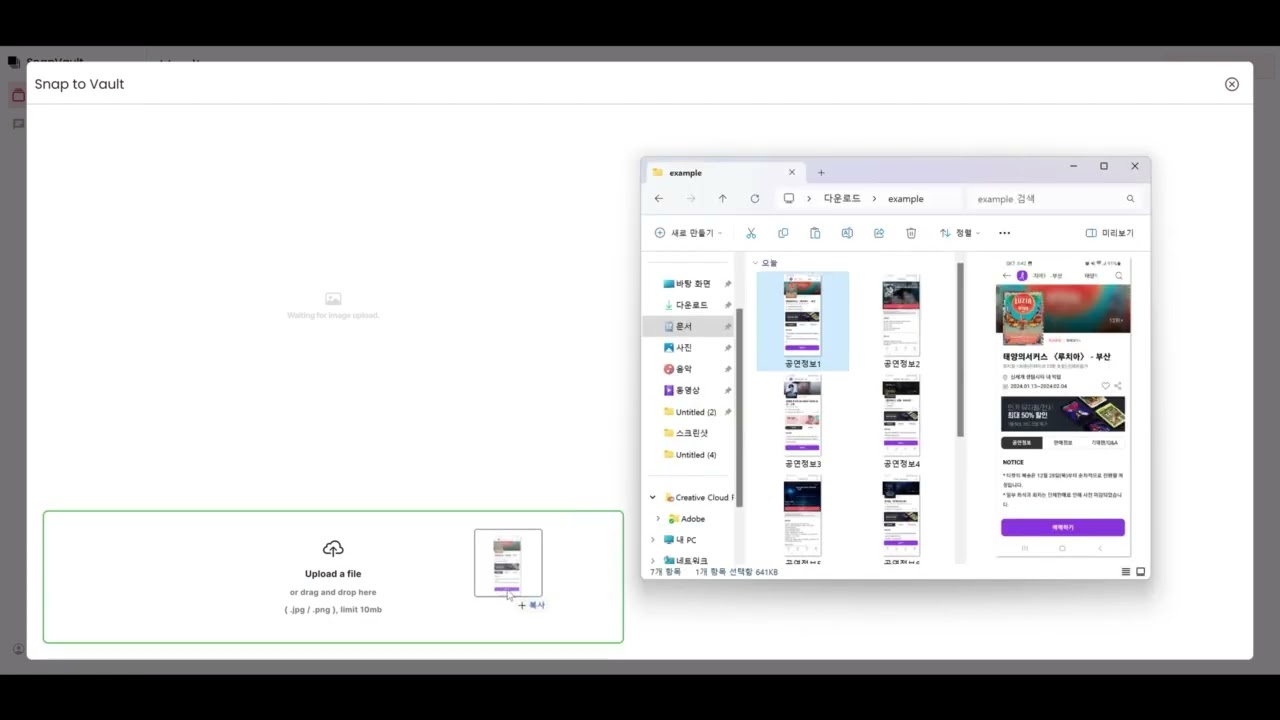Switch to details view icon in status bar
The height and width of the screenshot is (720, 1280).
pos(1126,572)
